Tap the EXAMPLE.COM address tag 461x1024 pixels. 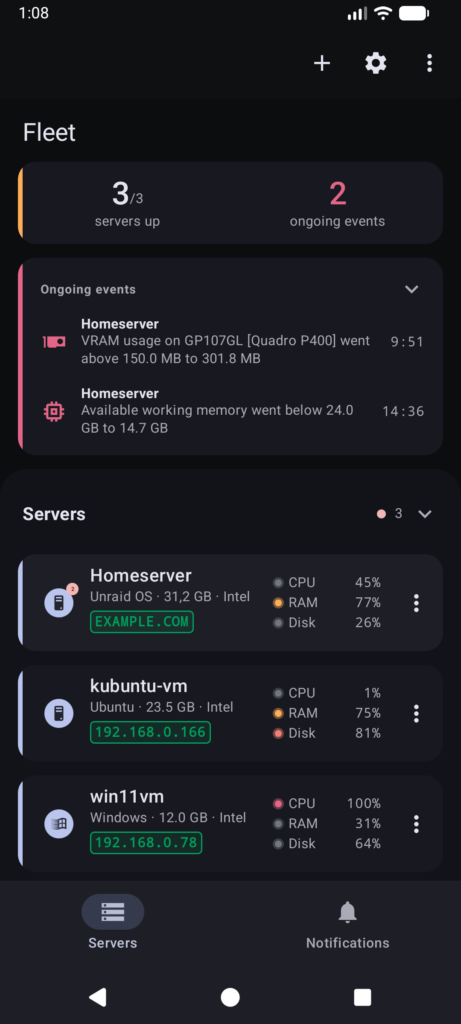pos(142,622)
